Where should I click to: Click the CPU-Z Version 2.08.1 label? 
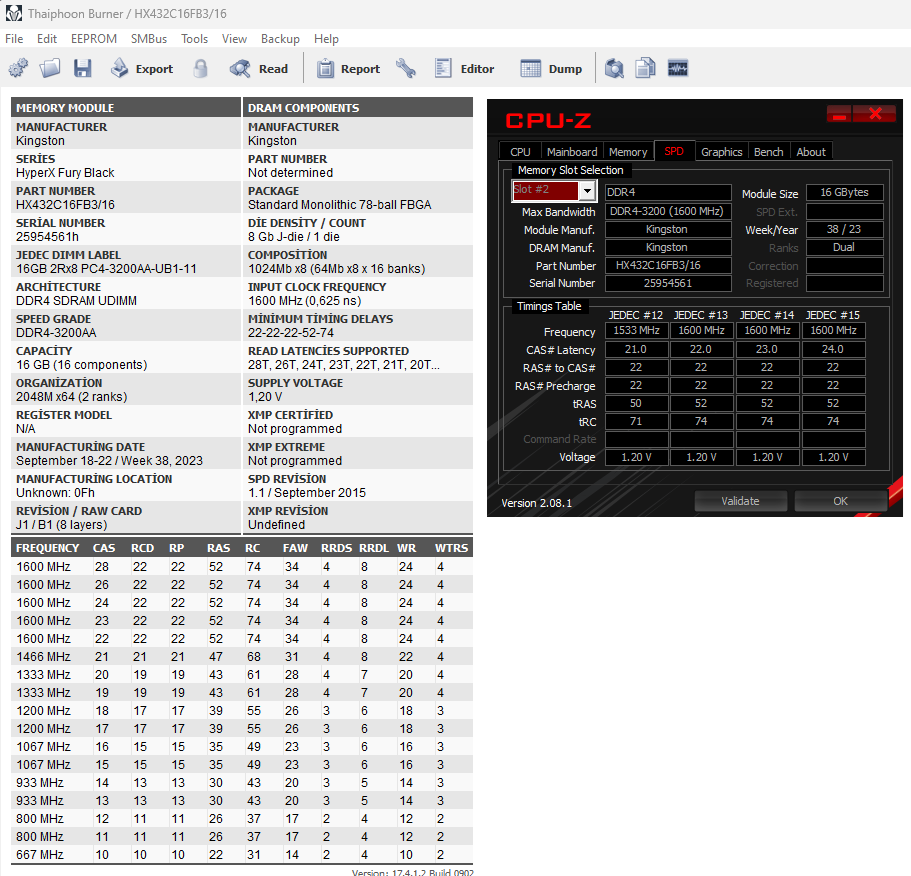pos(536,503)
